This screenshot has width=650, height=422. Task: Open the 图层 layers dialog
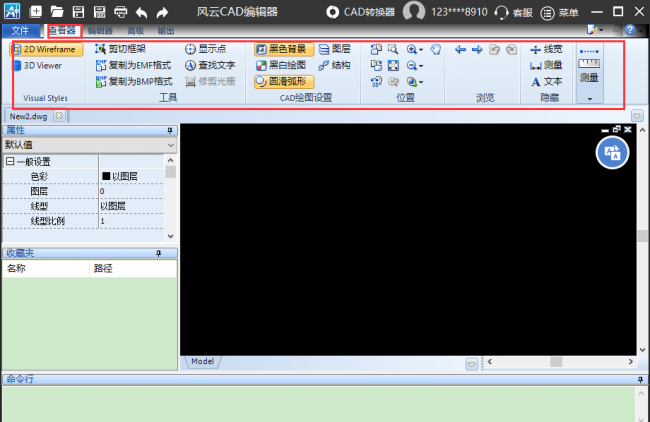pos(335,49)
